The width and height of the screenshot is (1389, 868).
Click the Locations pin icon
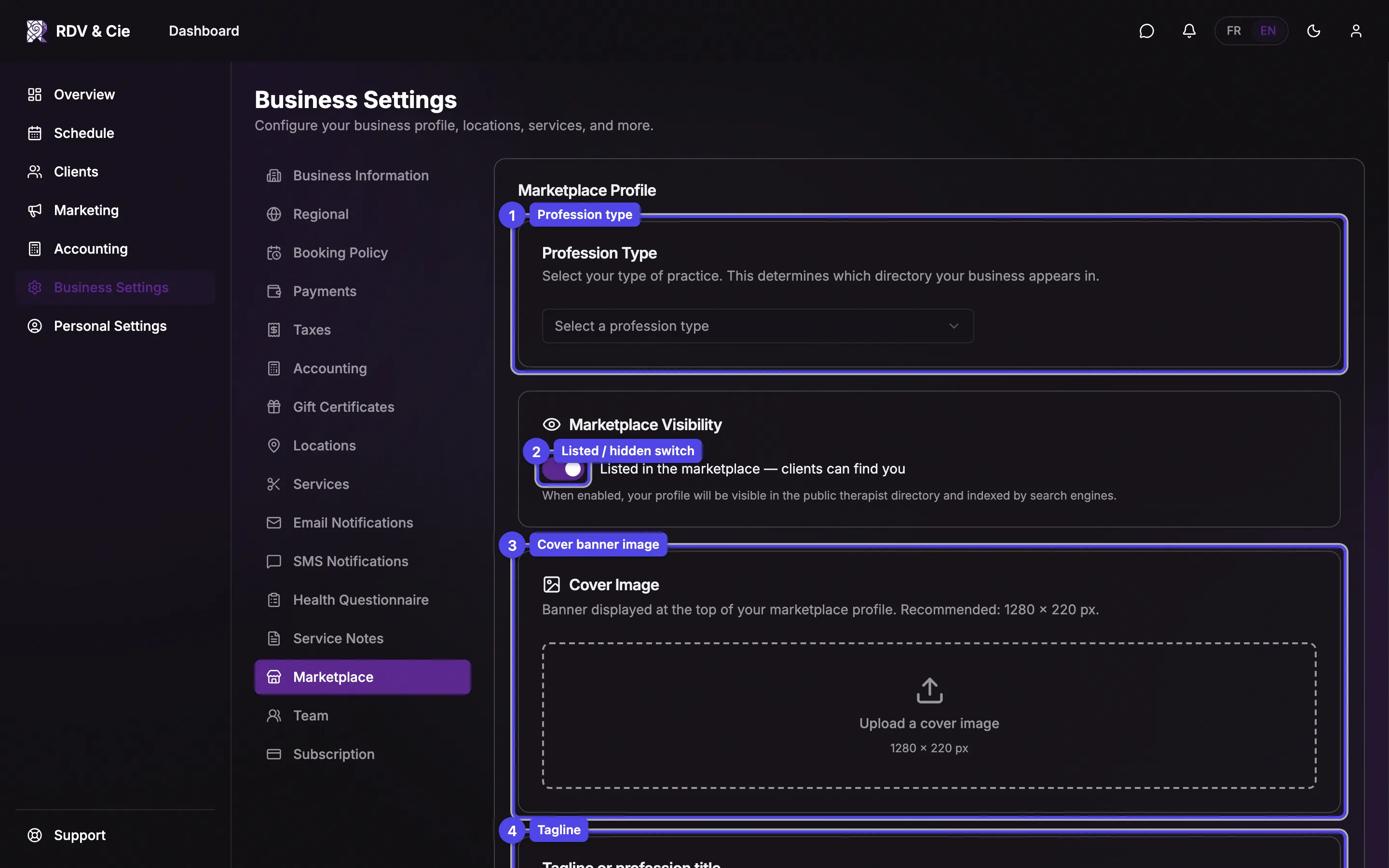(274, 446)
